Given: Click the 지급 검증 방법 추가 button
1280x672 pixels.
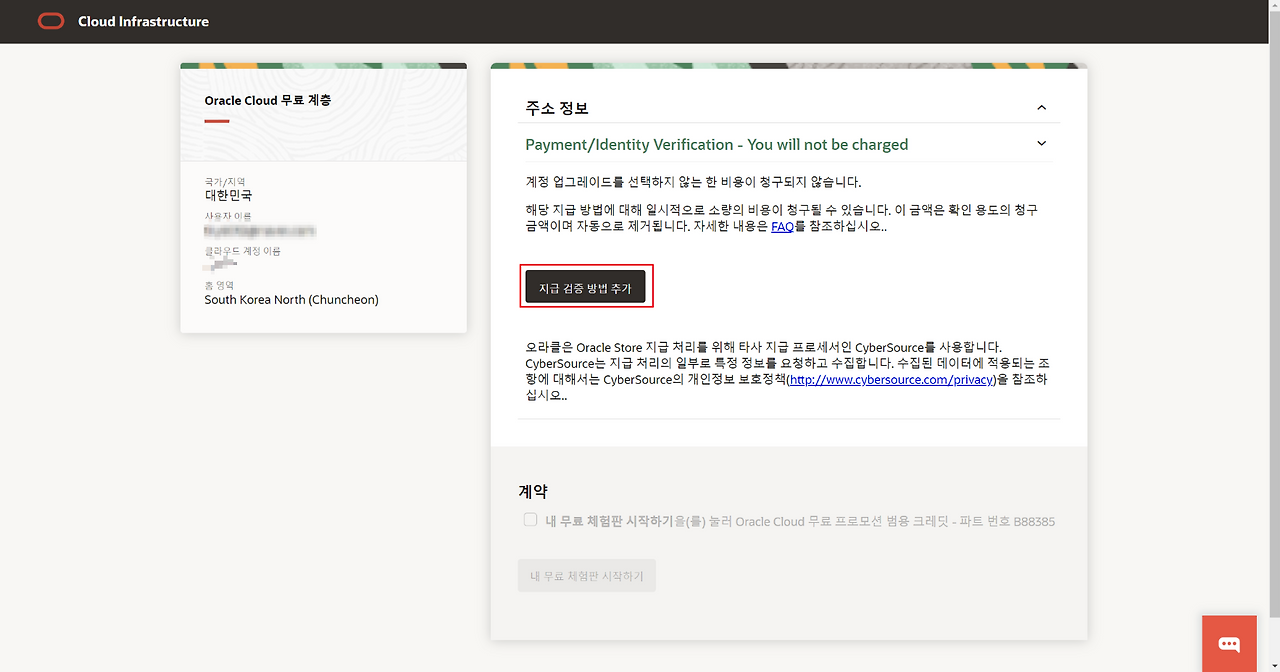Looking at the screenshot, I should pos(586,287).
